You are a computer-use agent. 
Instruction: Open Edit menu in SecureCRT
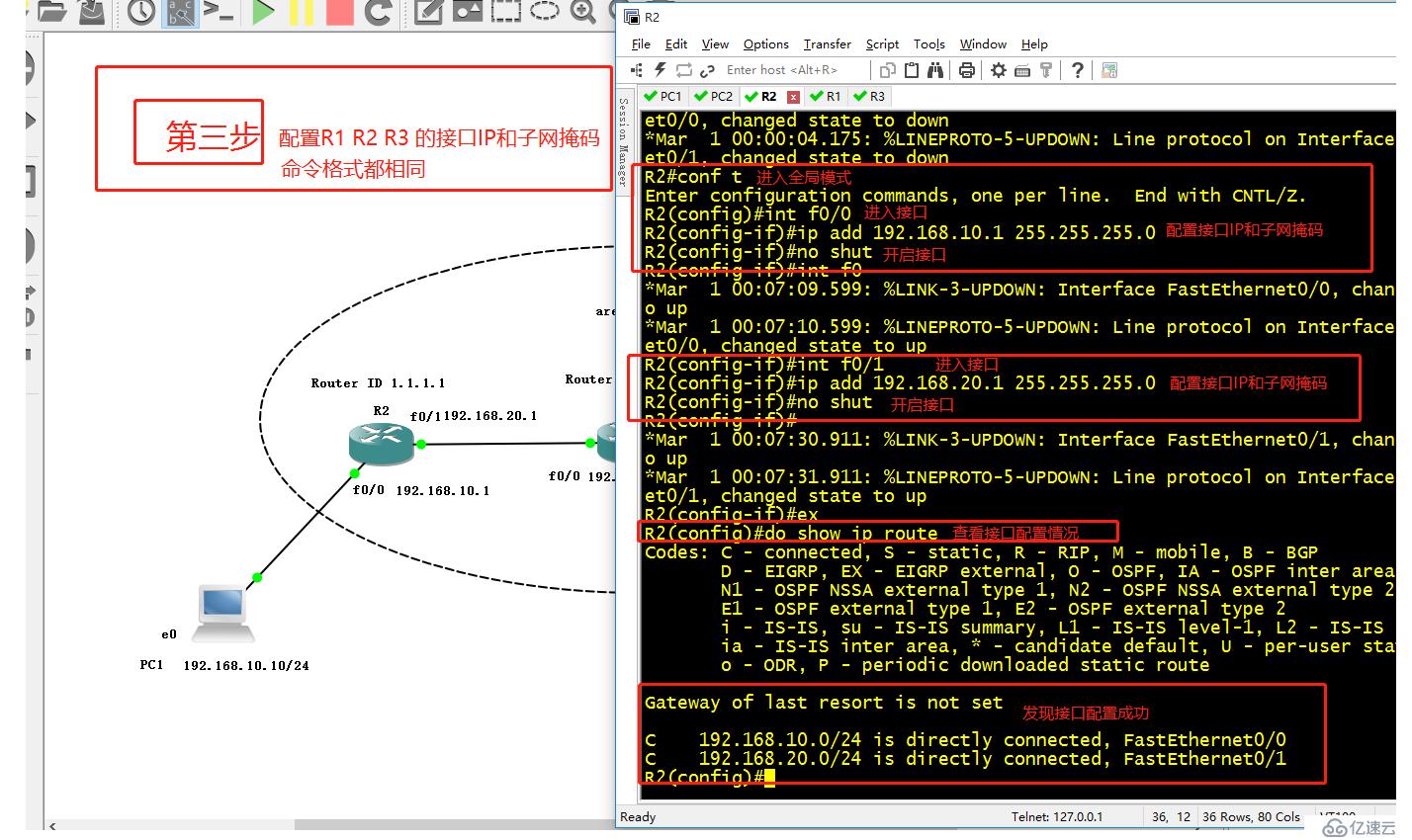[x=676, y=44]
